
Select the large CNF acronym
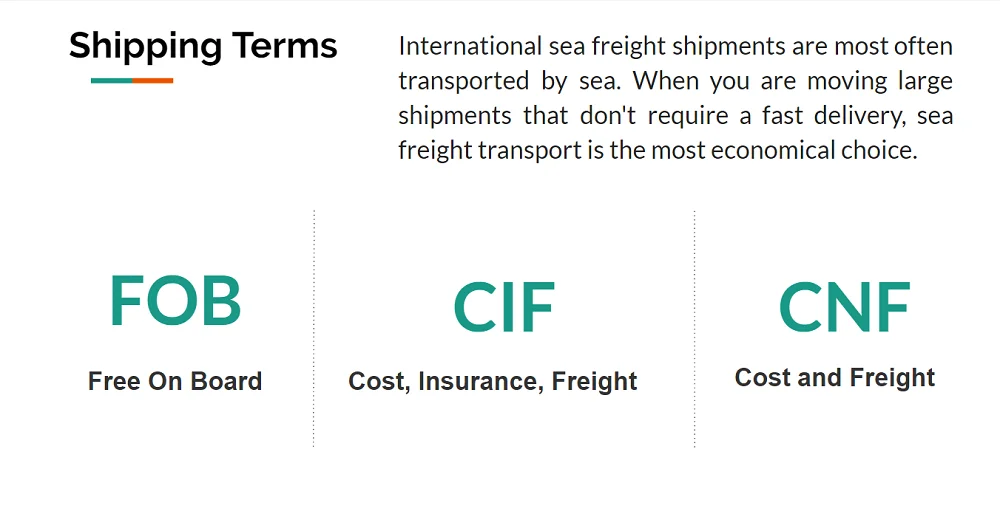pyautogui.click(x=844, y=307)
